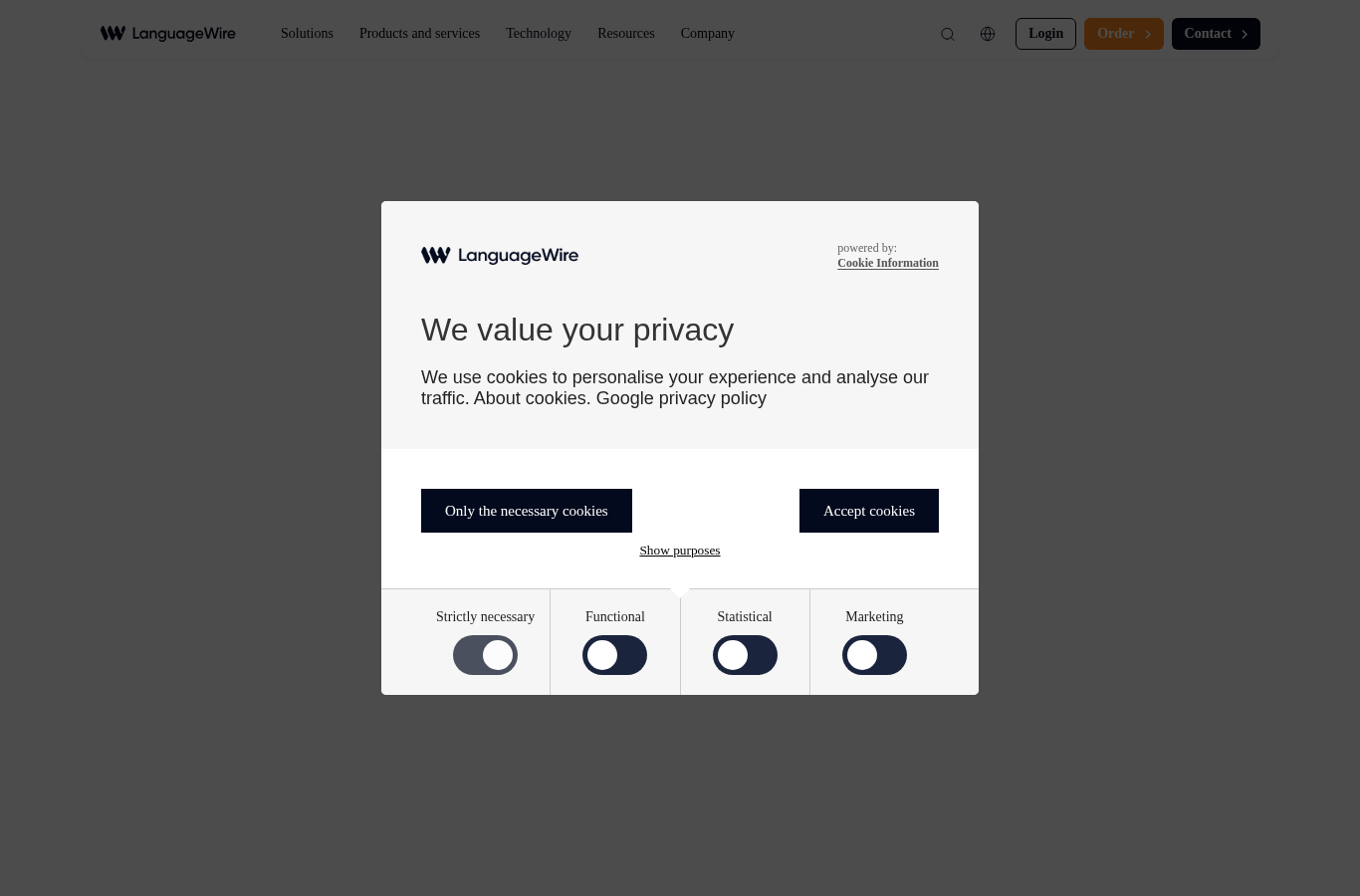Click the LanguageWire logo inside the cookie dialog
1360x896 pixels.
(x=500, y=256)
